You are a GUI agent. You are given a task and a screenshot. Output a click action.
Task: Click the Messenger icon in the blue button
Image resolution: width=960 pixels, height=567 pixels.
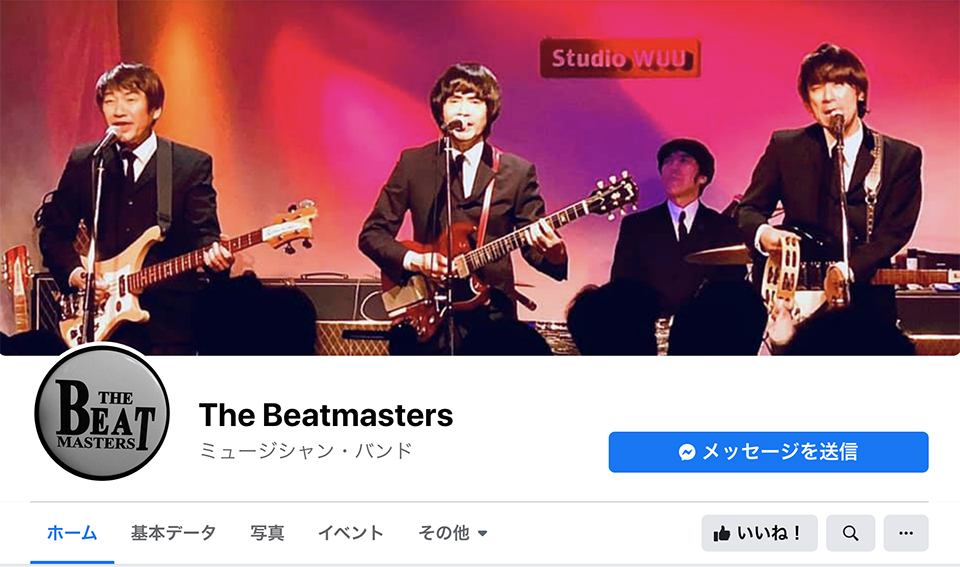click(x=687, y=452)
